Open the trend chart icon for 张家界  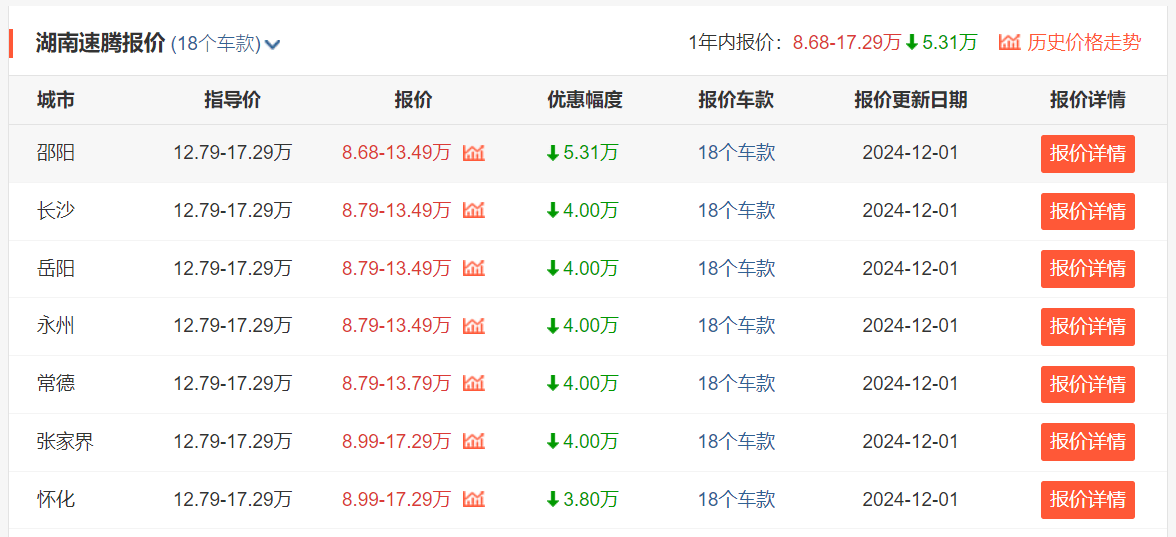474,441
